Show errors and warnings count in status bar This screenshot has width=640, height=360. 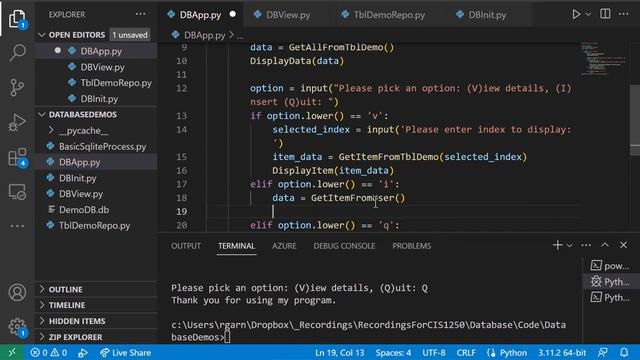pyautogui.click(x=49, y=353)
